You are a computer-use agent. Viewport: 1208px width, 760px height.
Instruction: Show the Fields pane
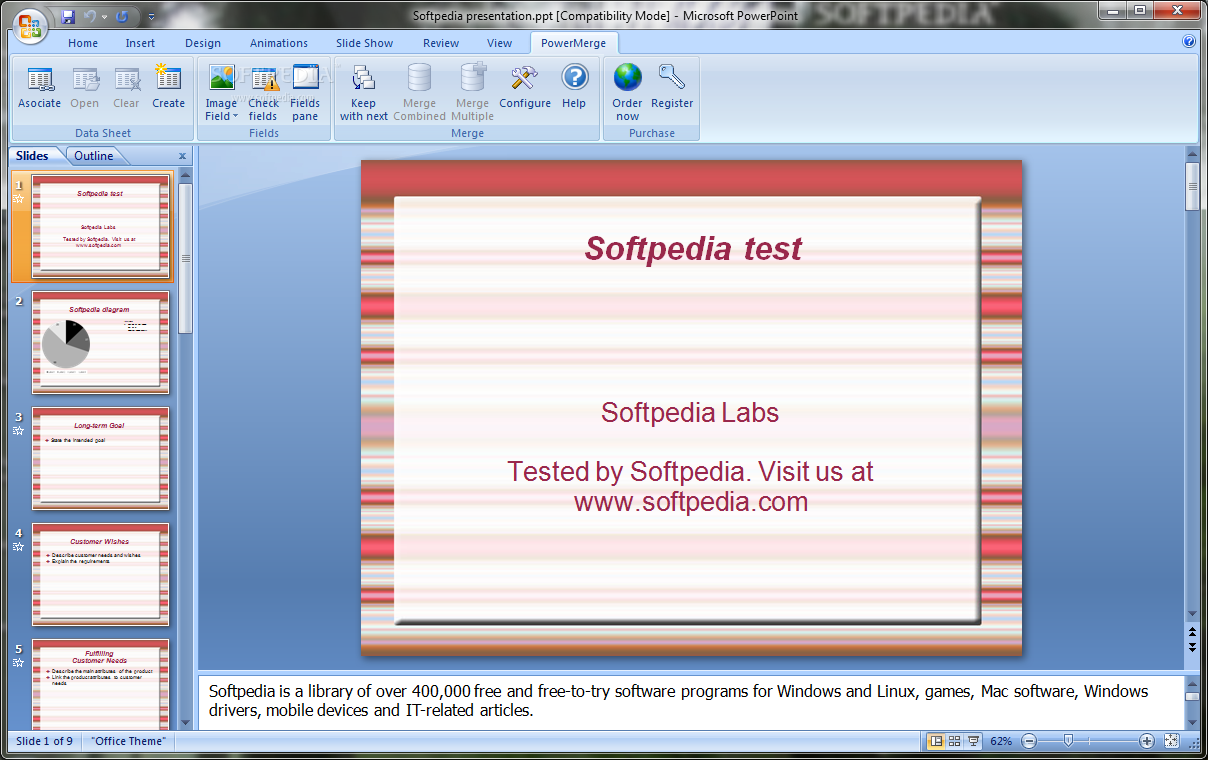(x=305, y=94)
